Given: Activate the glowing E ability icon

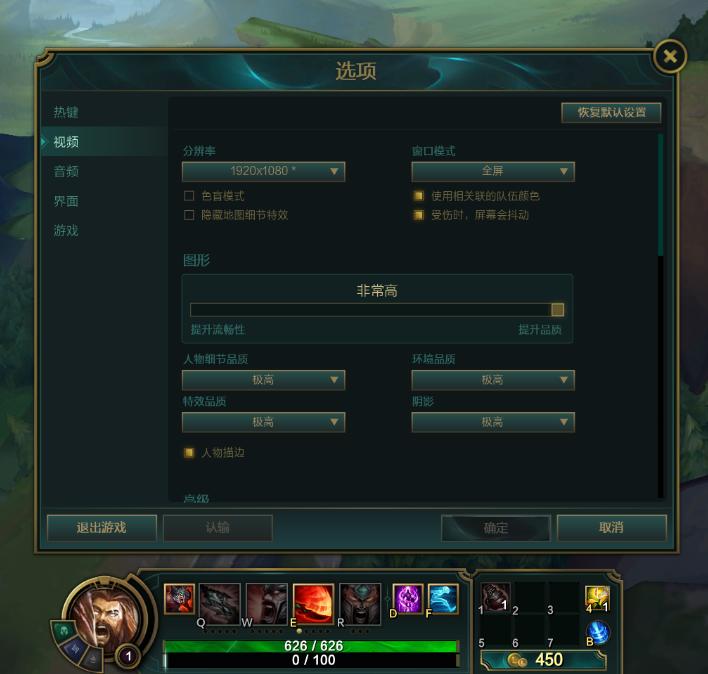Looking at the screenshot, I should coord(313,603).
